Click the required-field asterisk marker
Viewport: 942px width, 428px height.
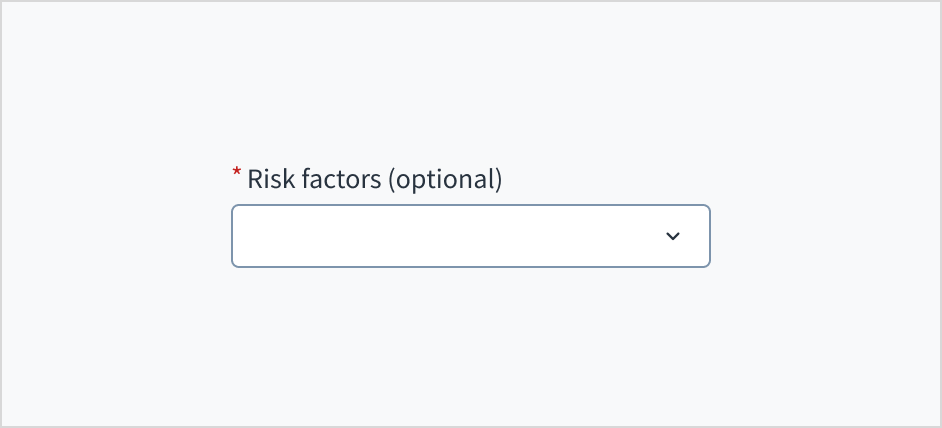tap(237, 175)
